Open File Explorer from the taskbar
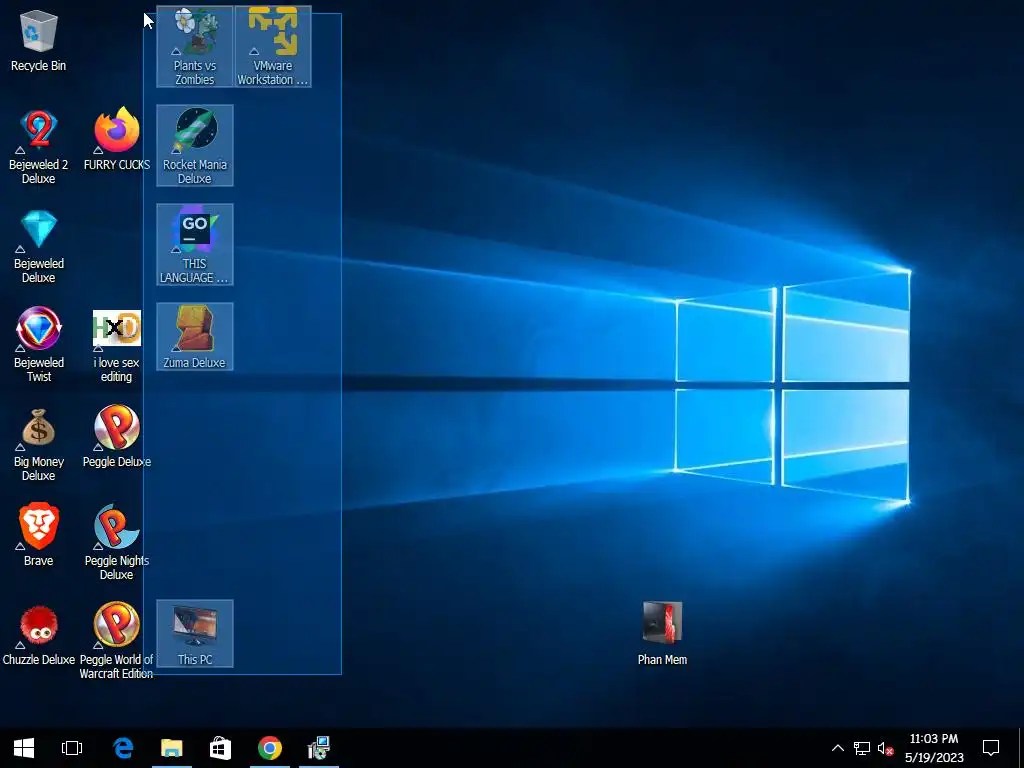 172,748
